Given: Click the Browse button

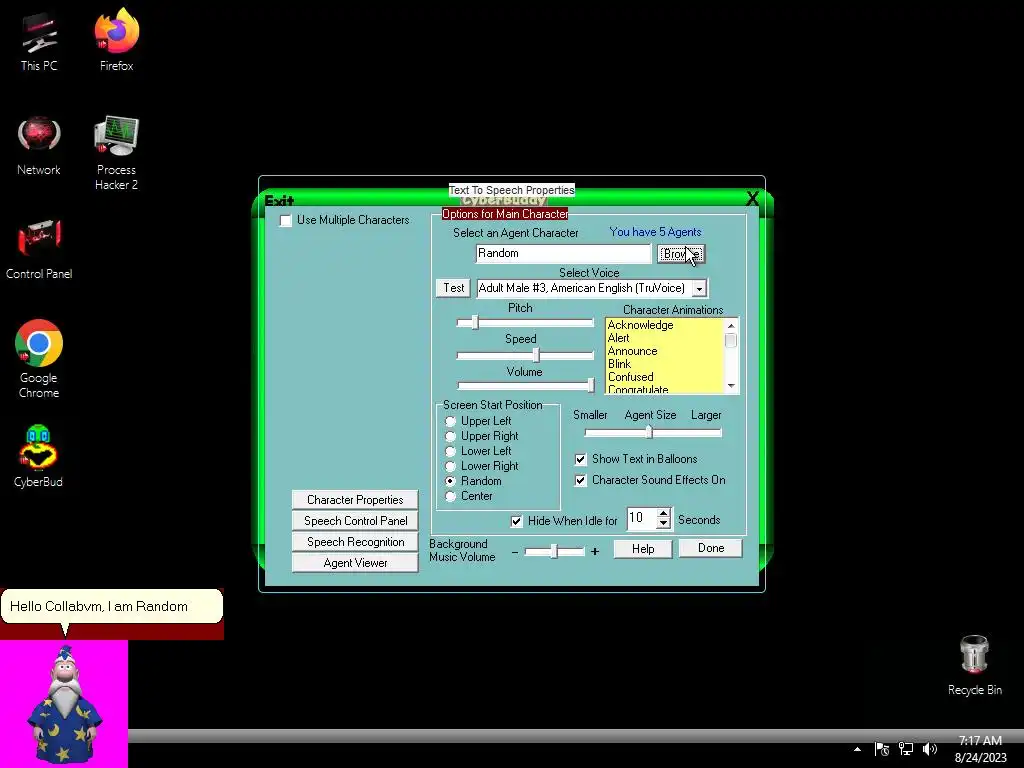Looking at the screenshot, I should tap(680, 254).
